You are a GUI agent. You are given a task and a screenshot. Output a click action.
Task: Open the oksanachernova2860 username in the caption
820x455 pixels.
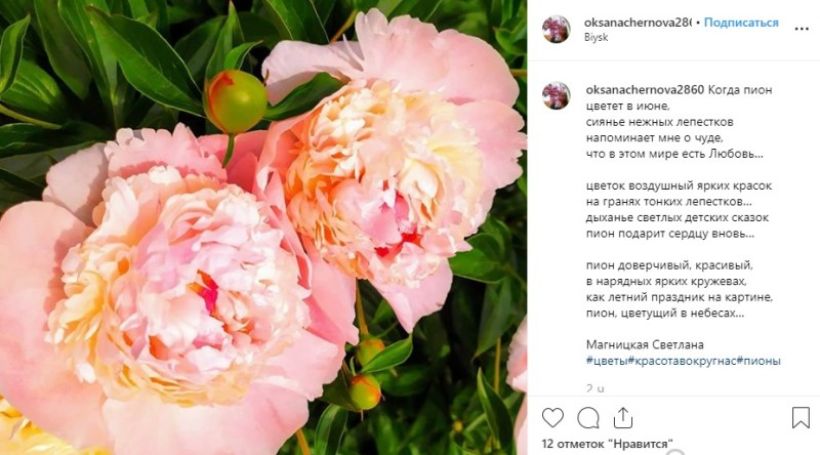pyautogui.click(x=645, y=90)
